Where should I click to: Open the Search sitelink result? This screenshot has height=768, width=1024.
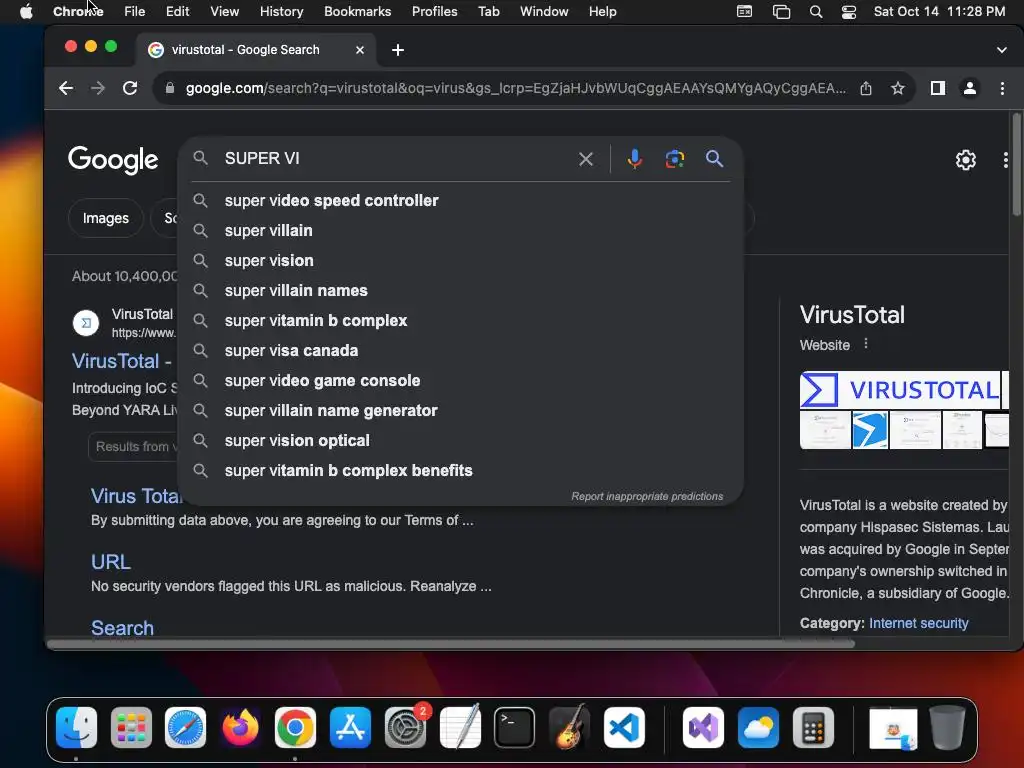click(x=122, y=628)
